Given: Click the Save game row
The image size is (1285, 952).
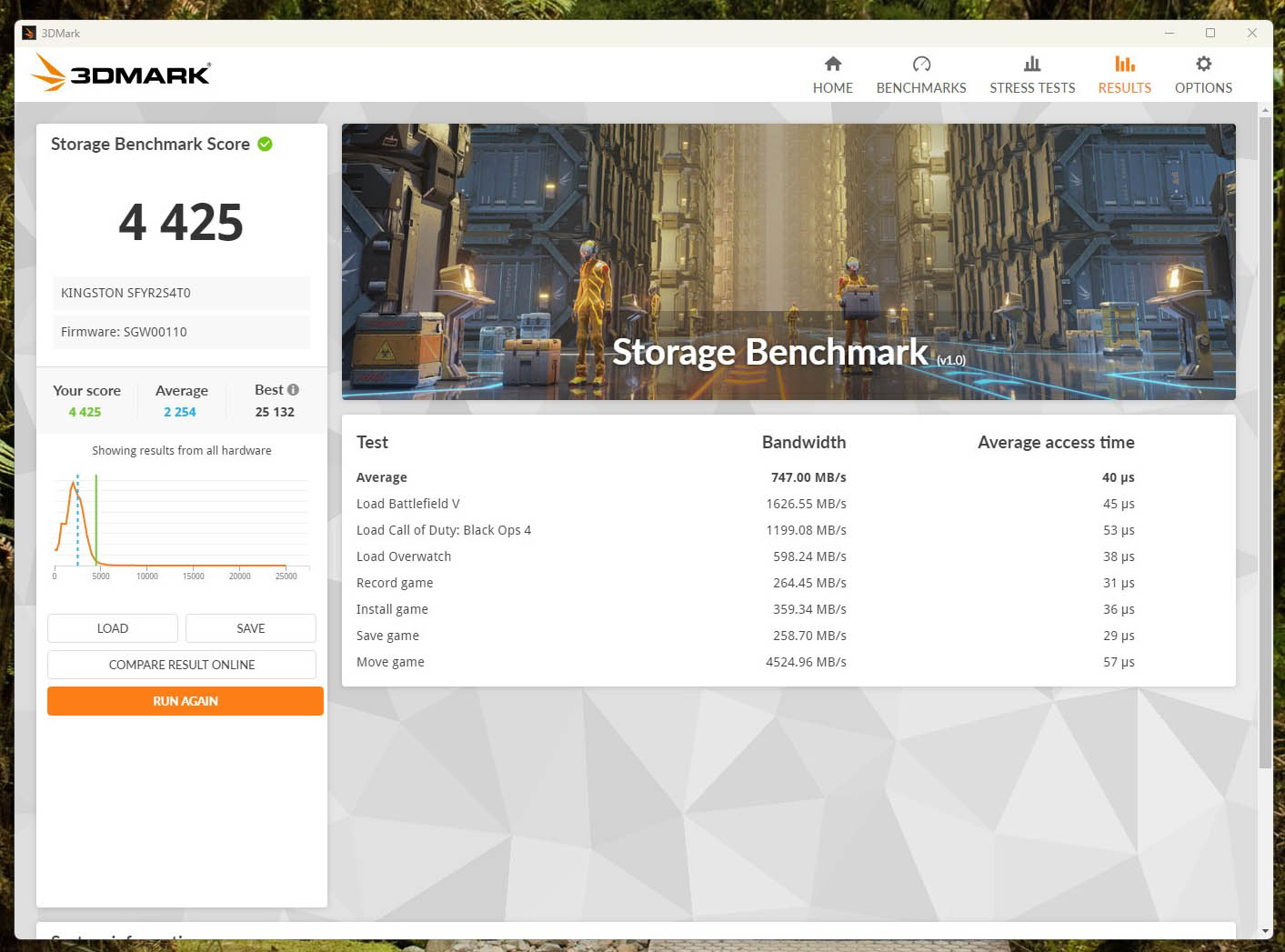Looking at the screenshot, I should (746, 636).
